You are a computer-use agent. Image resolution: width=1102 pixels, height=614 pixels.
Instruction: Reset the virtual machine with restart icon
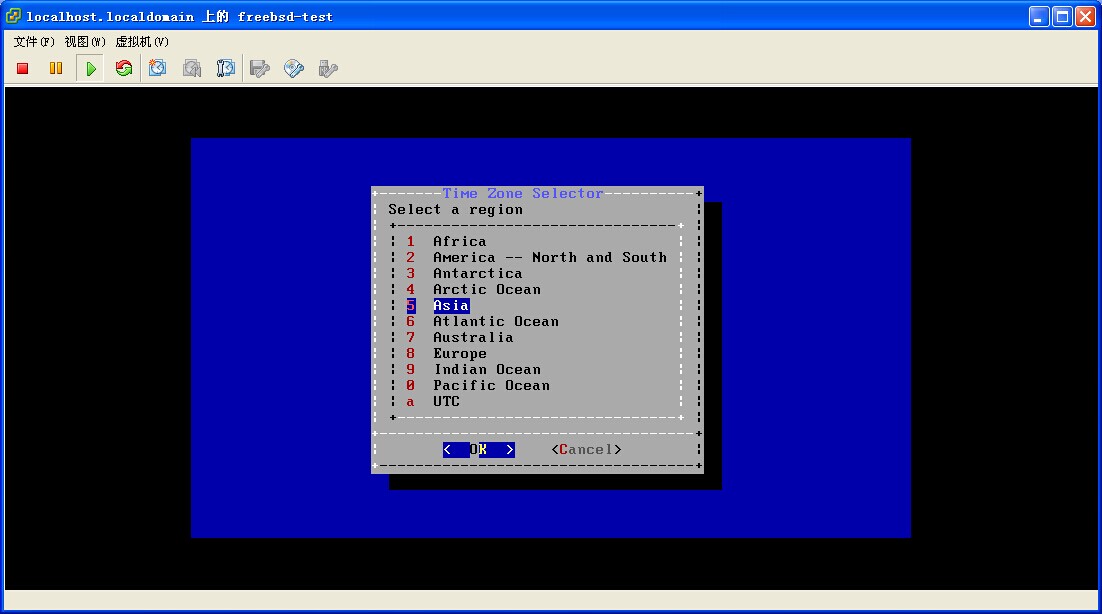point(124,69)
